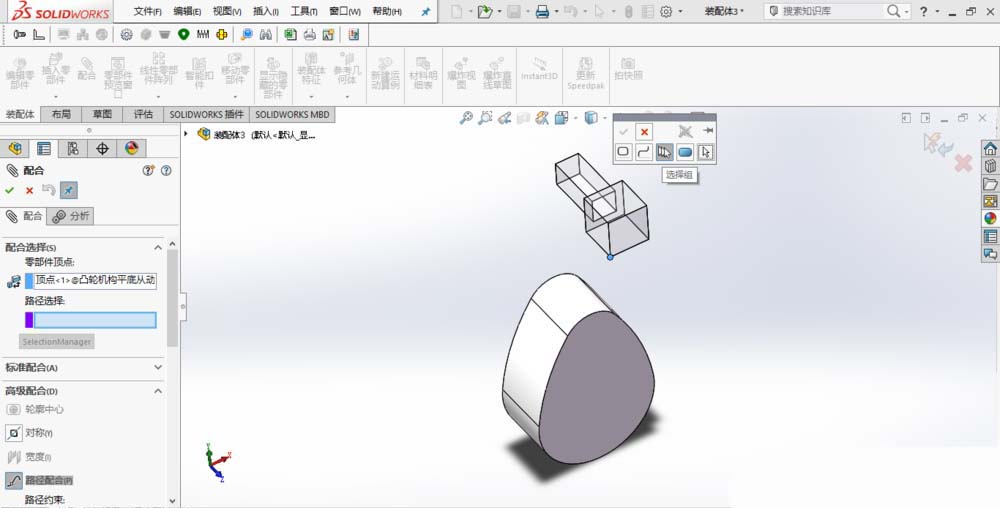Choose standard selection arrow in popup
The height and width of the screenshot is (508, 1000).
click(705, 152)
